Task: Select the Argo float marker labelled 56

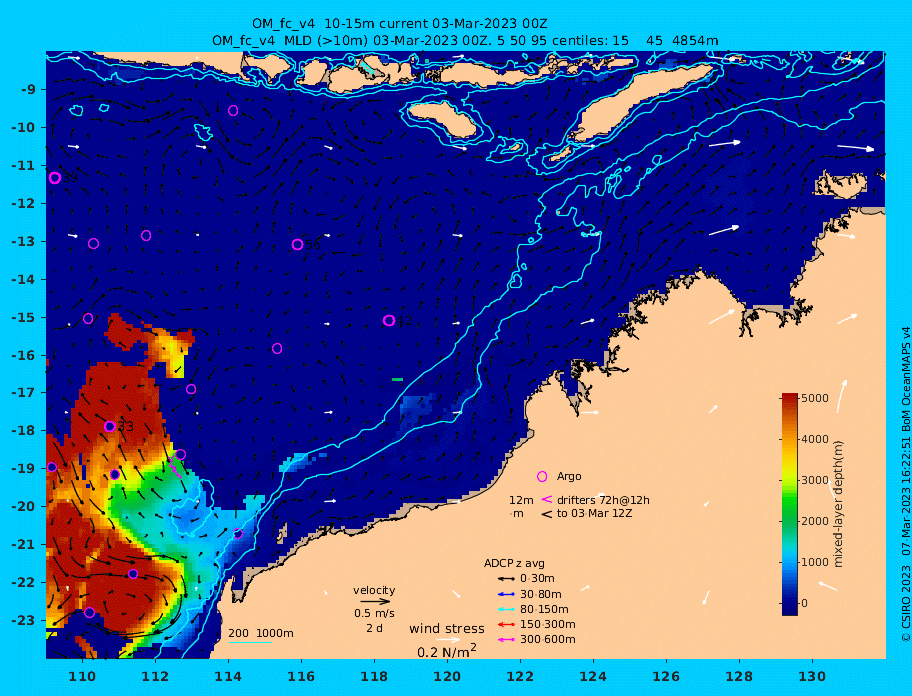Action: coord(297,244)
